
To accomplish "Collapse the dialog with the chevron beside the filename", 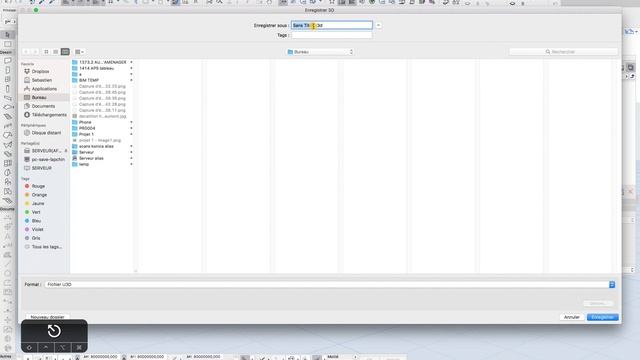I will [x=378, y=25].
